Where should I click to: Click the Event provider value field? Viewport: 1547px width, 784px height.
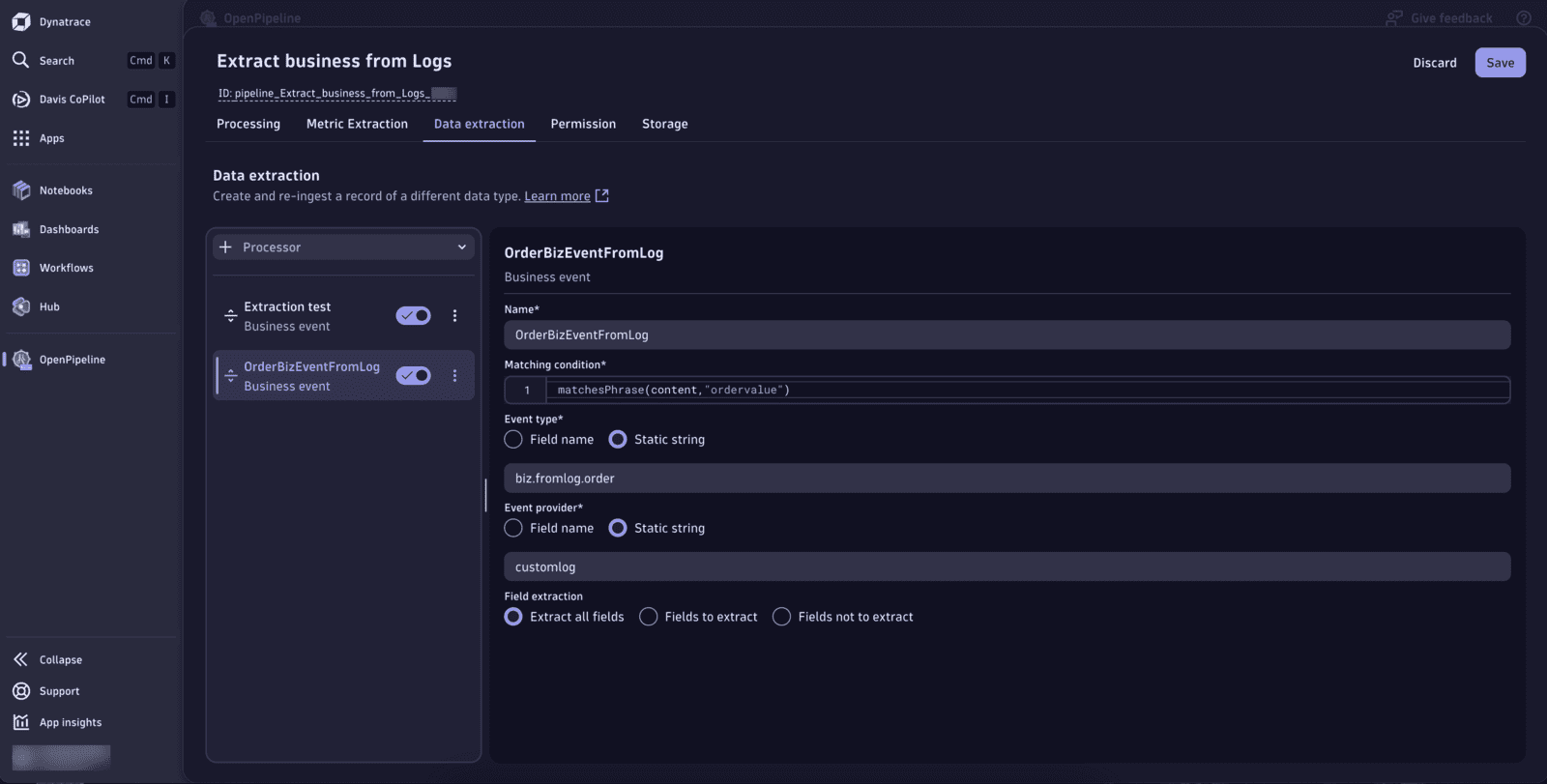[1007, 567]
